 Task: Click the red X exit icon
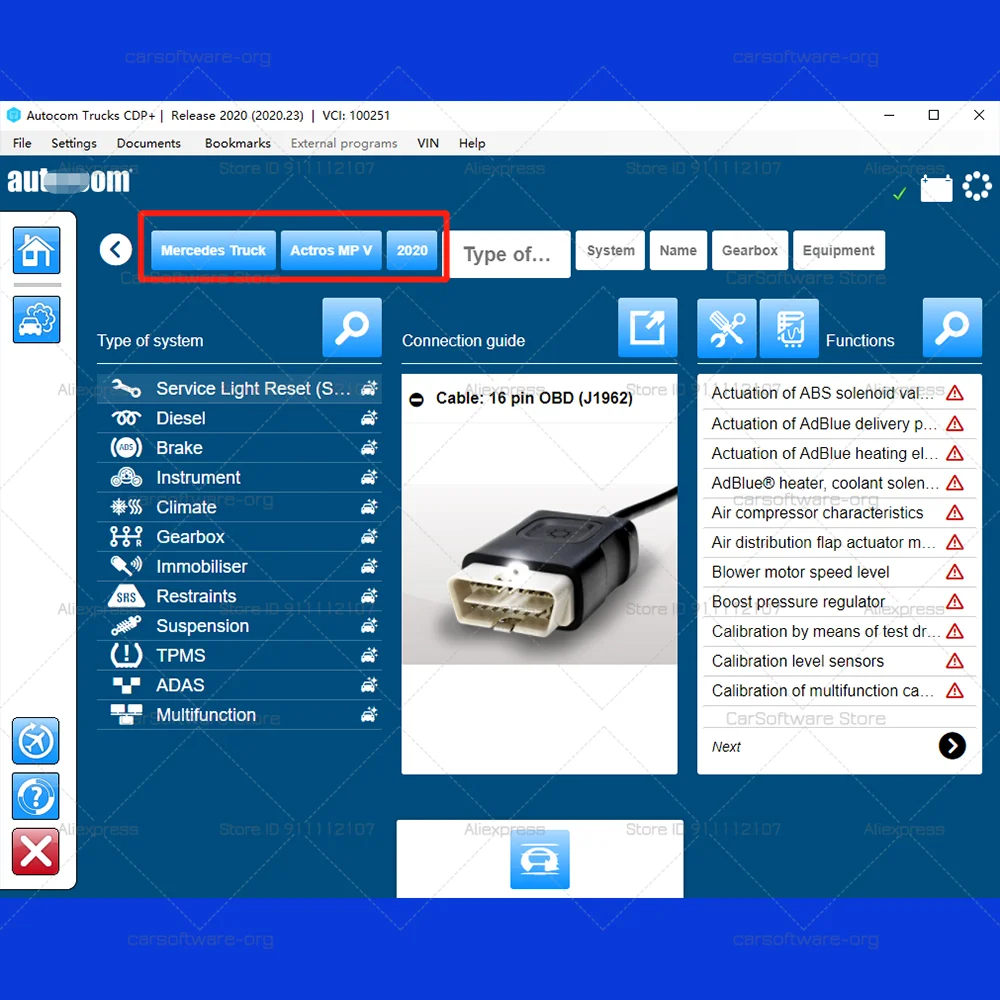pyautogui.click(x=36, y=851)
